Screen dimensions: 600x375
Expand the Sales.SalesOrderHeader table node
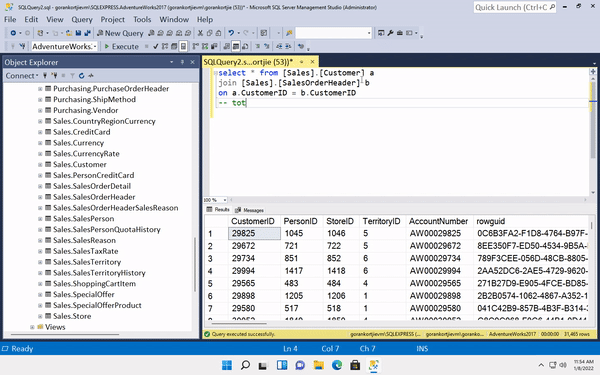coord(40,197)
